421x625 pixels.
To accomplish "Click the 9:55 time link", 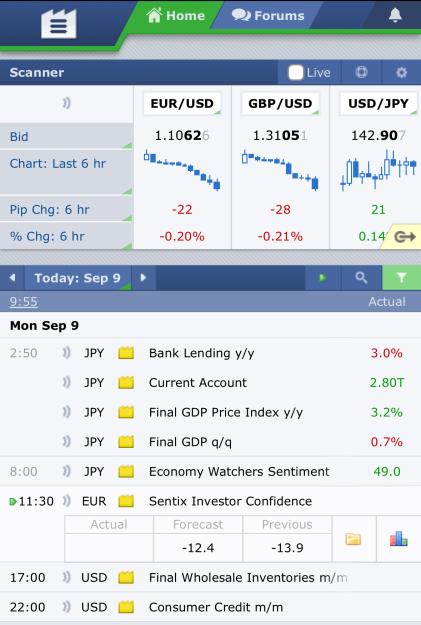I will point(24,302).
